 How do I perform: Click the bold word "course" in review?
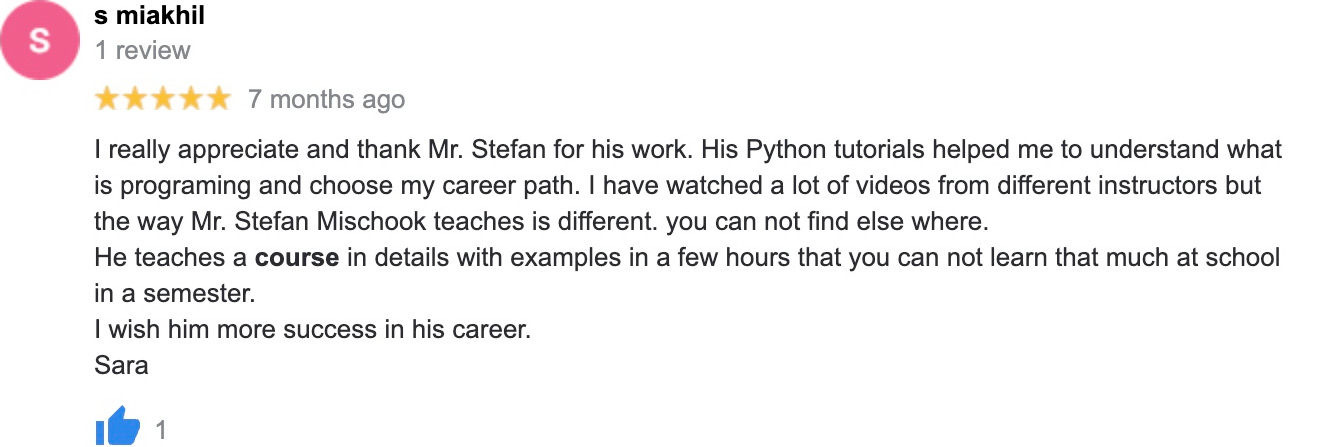[297, 257]
